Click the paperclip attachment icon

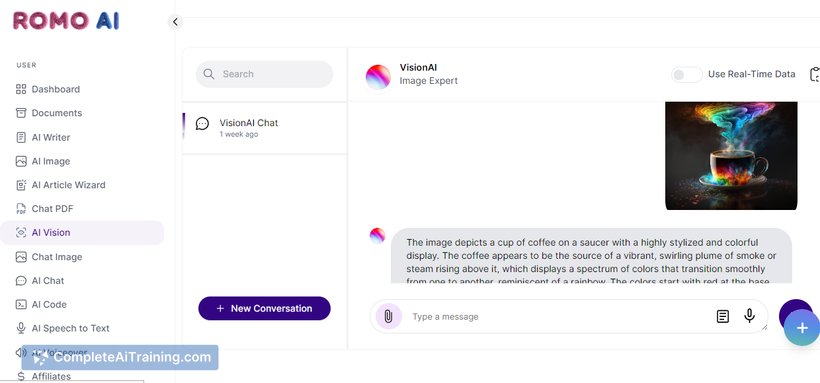click(388, 317)
